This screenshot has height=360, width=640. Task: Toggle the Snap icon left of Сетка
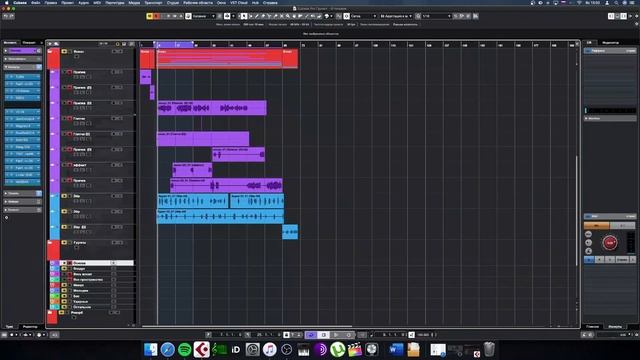(x=347, y=16)
